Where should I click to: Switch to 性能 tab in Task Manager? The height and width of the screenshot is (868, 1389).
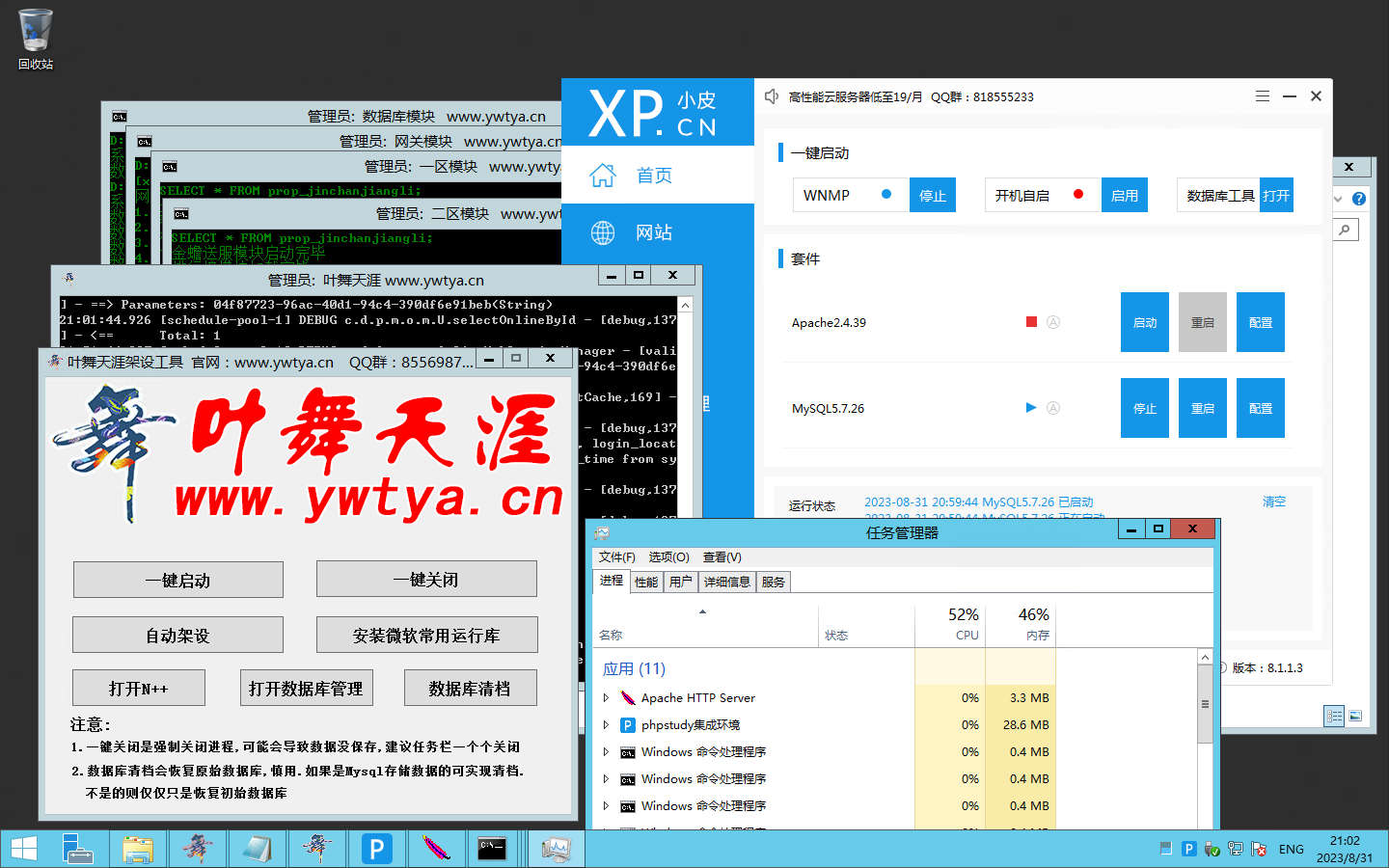[x=645, y=582]
